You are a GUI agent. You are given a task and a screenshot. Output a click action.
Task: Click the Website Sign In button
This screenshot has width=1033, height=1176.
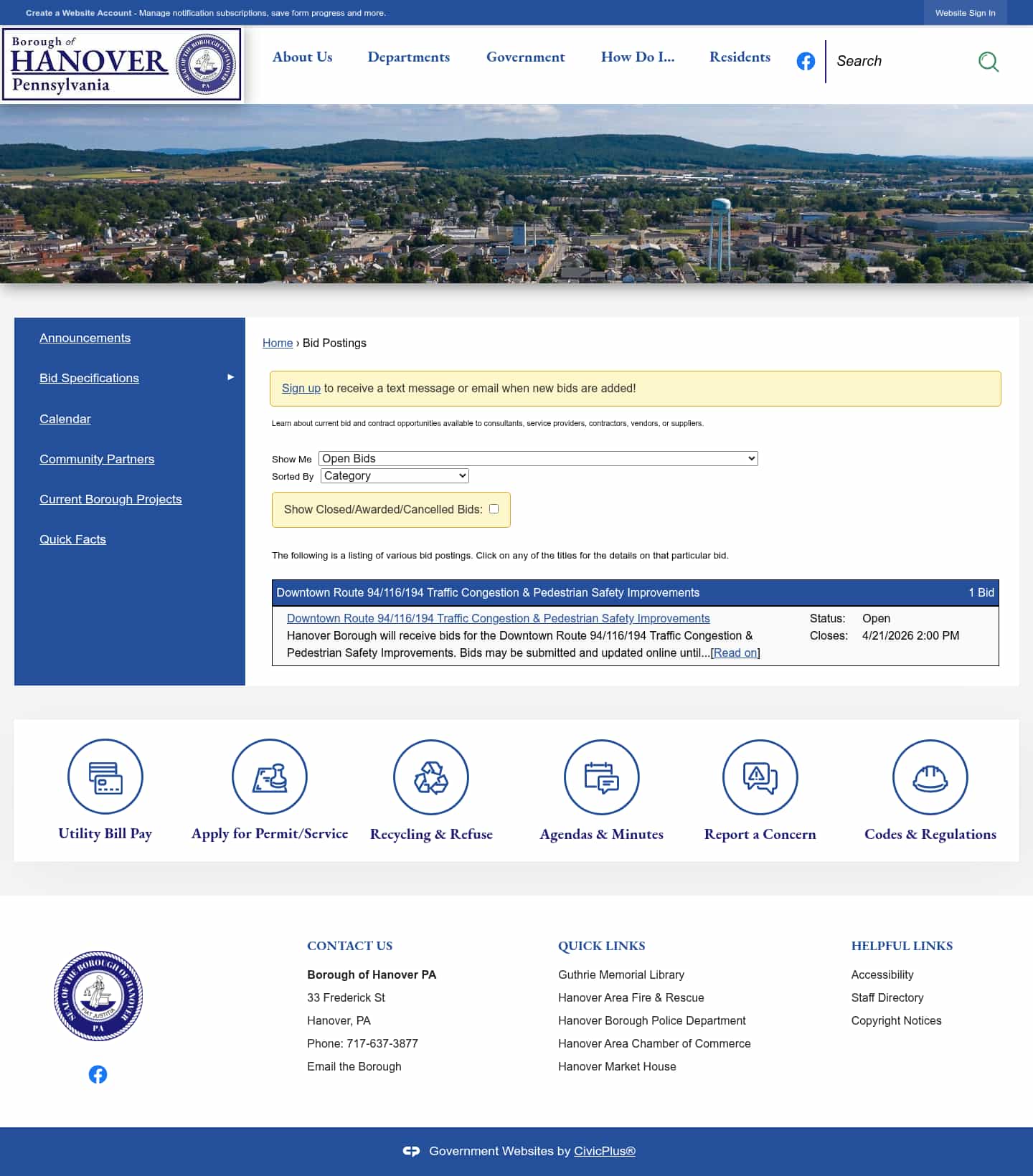[x=966, y=13]
